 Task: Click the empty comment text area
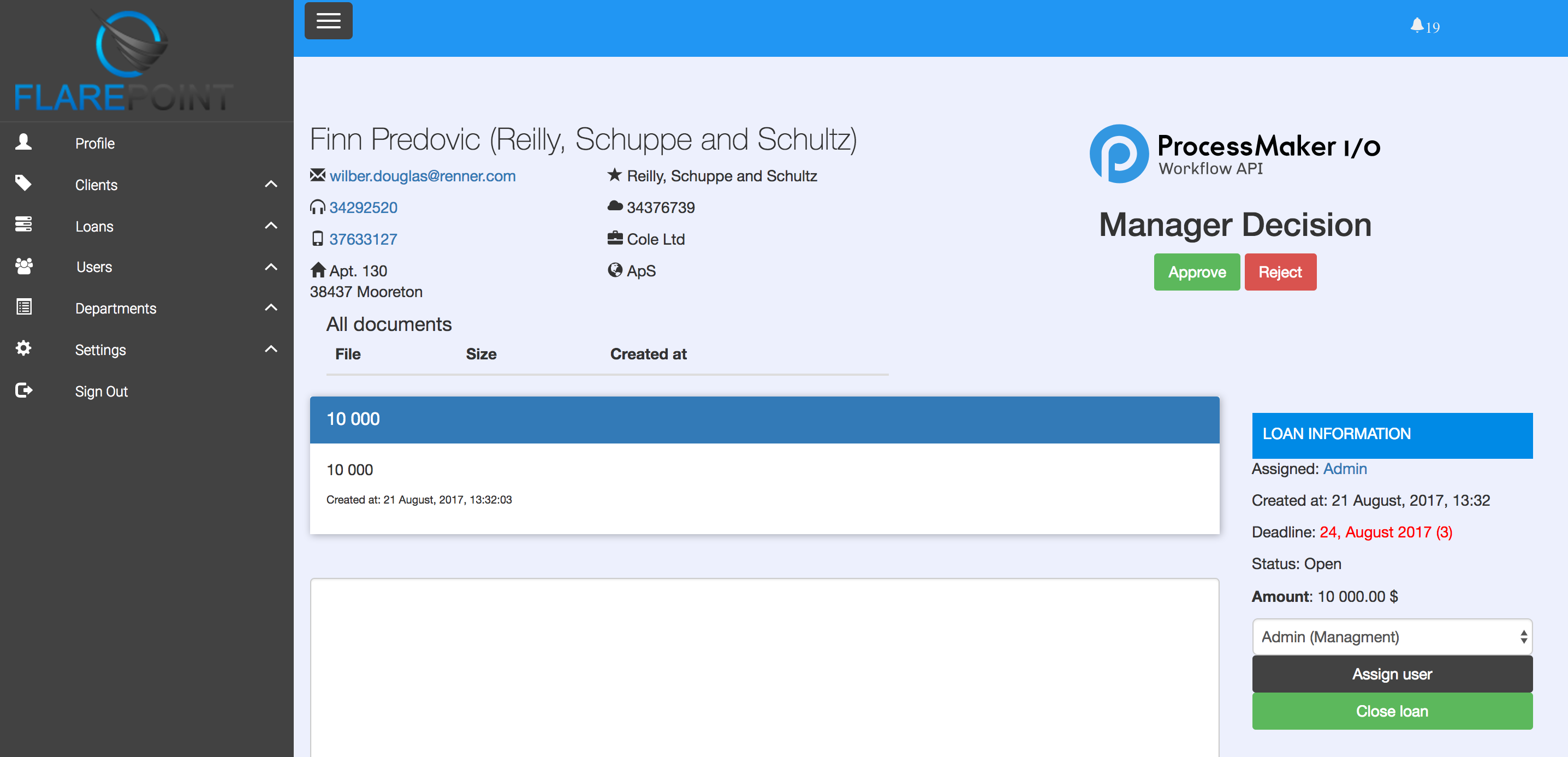tap(764, 668)
